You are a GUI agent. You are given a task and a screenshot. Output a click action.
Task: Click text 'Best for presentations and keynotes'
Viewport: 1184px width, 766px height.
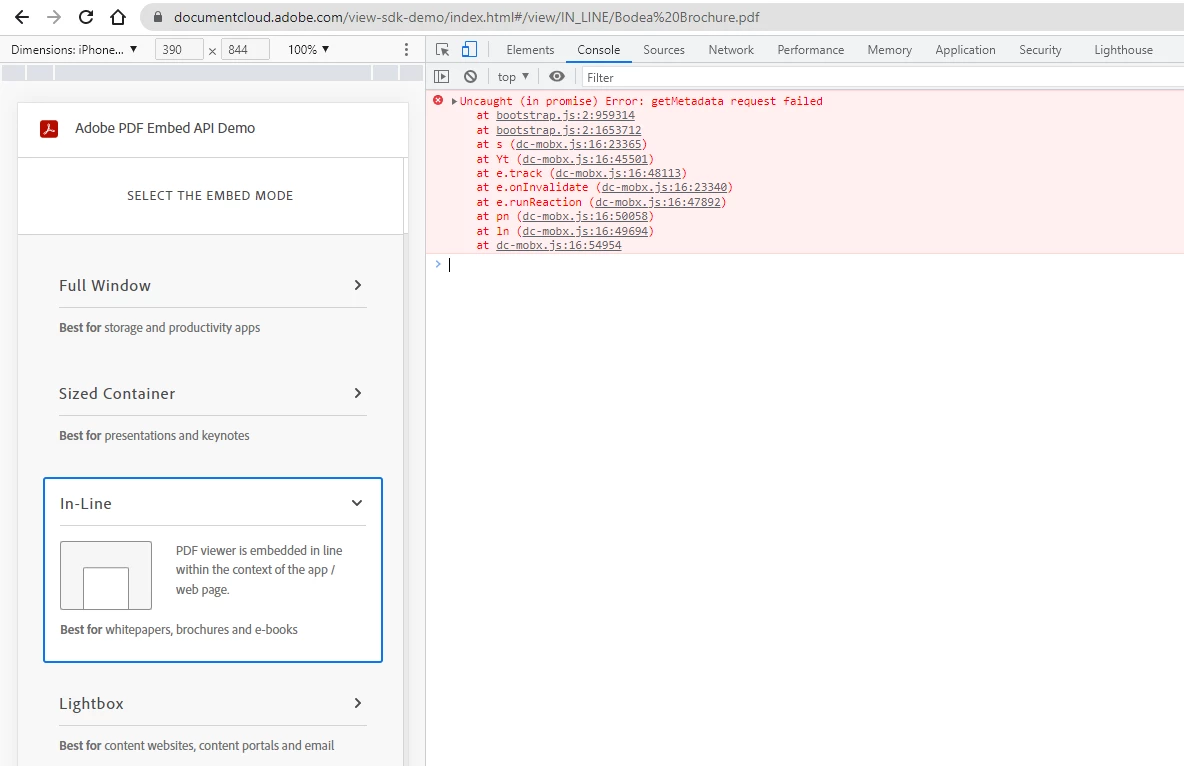[154, 436]
